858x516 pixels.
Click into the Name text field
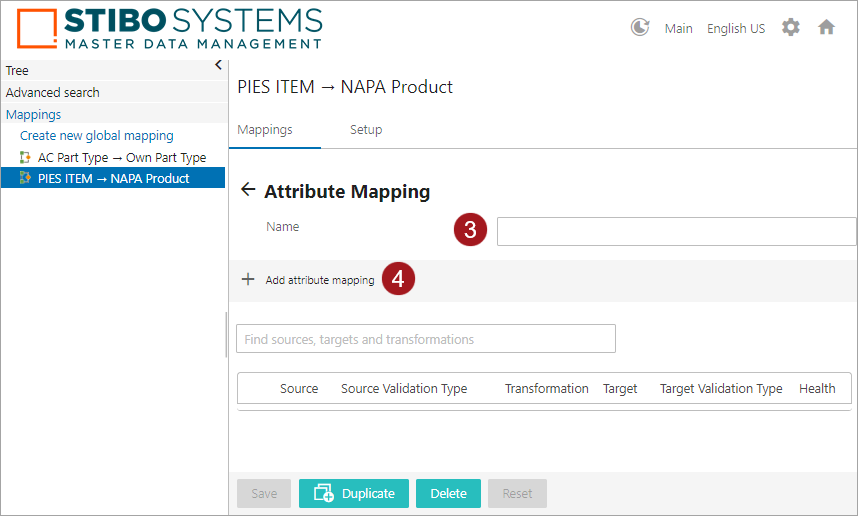tap(676, 231)
